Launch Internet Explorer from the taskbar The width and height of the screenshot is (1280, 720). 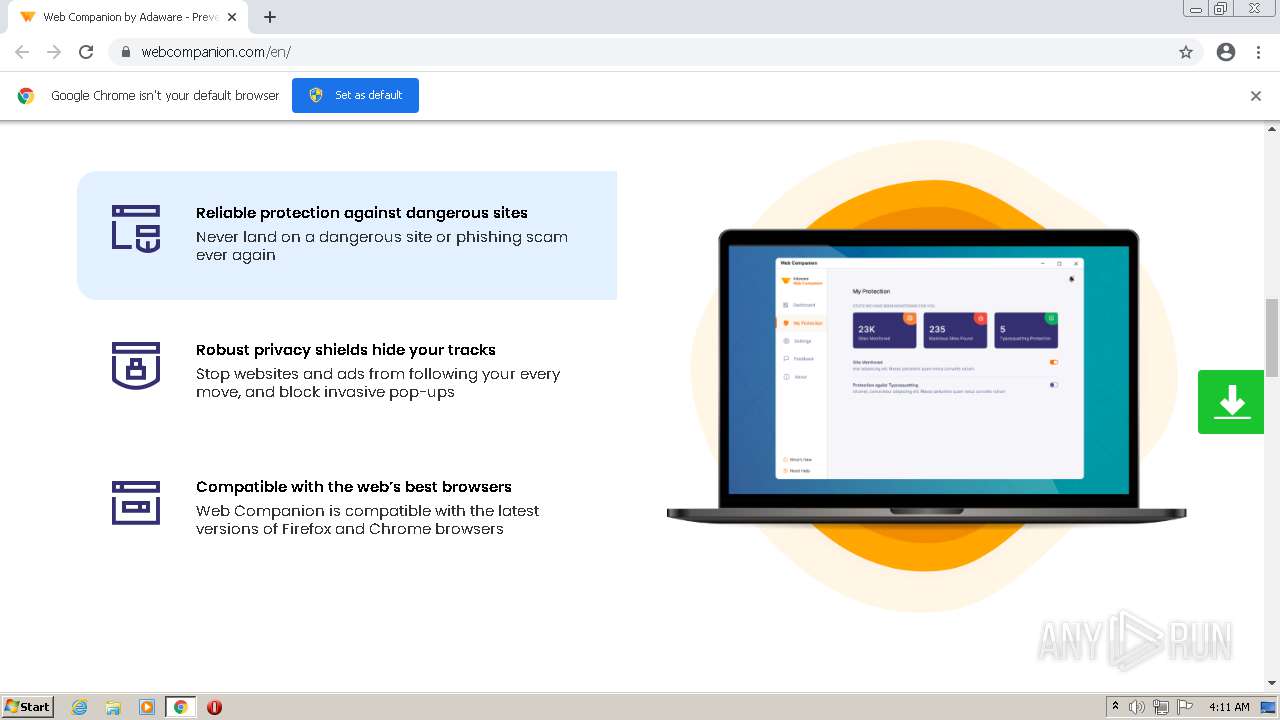(80, 707)
